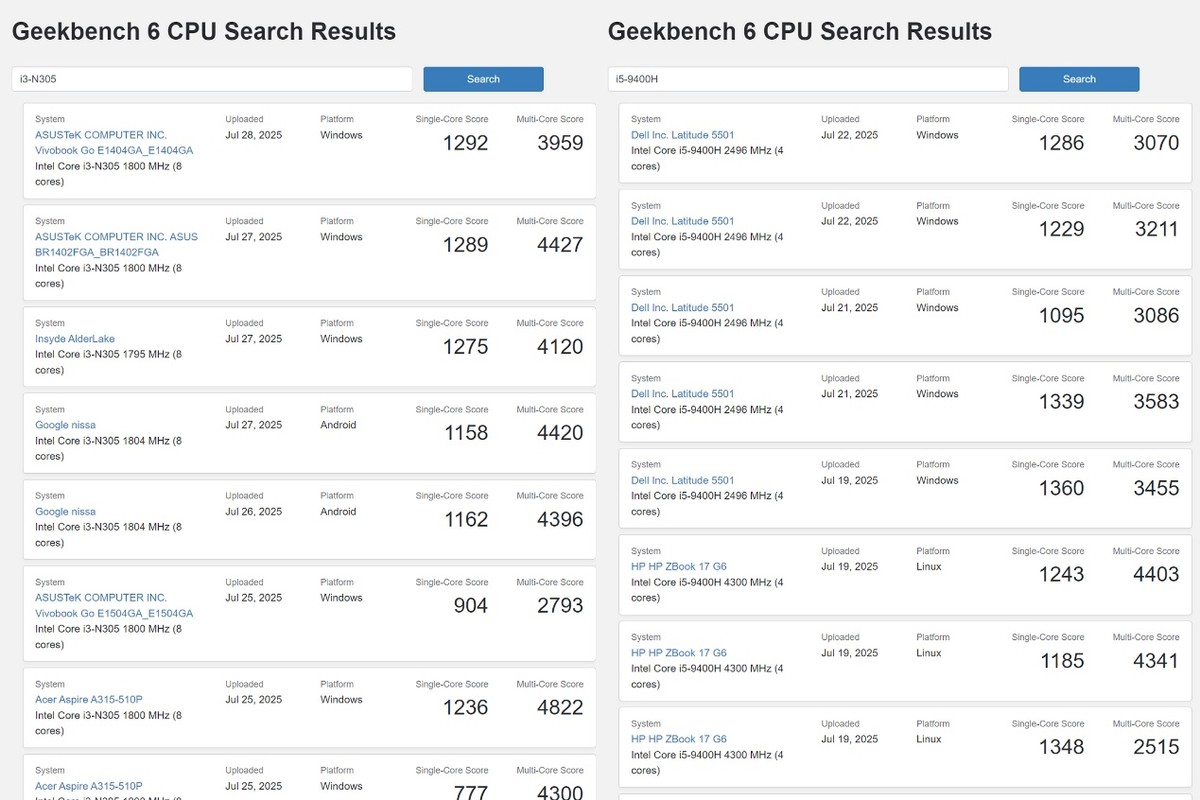Open ASUSTeK Vivobook Go E1404GA result link

(114, 143)
